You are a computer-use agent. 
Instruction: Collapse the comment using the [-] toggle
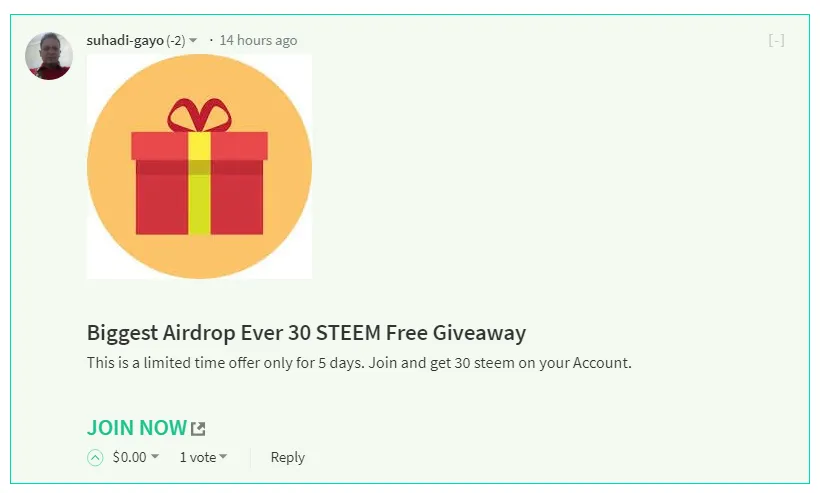[776, 40]
